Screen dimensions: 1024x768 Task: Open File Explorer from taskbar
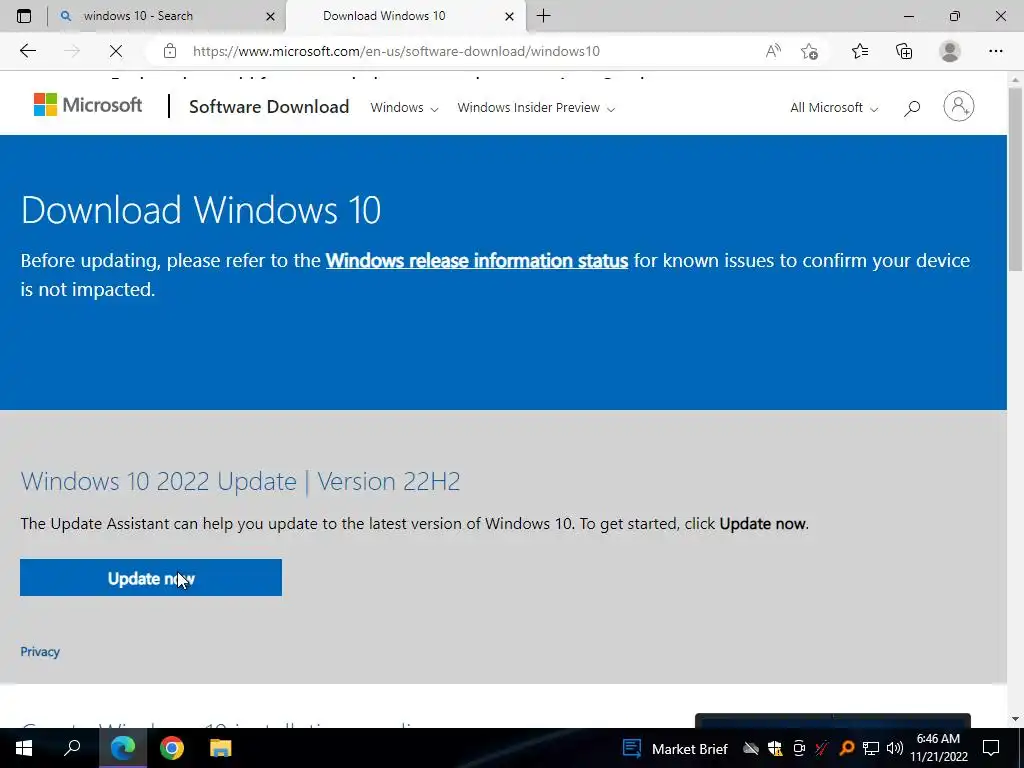221,748
